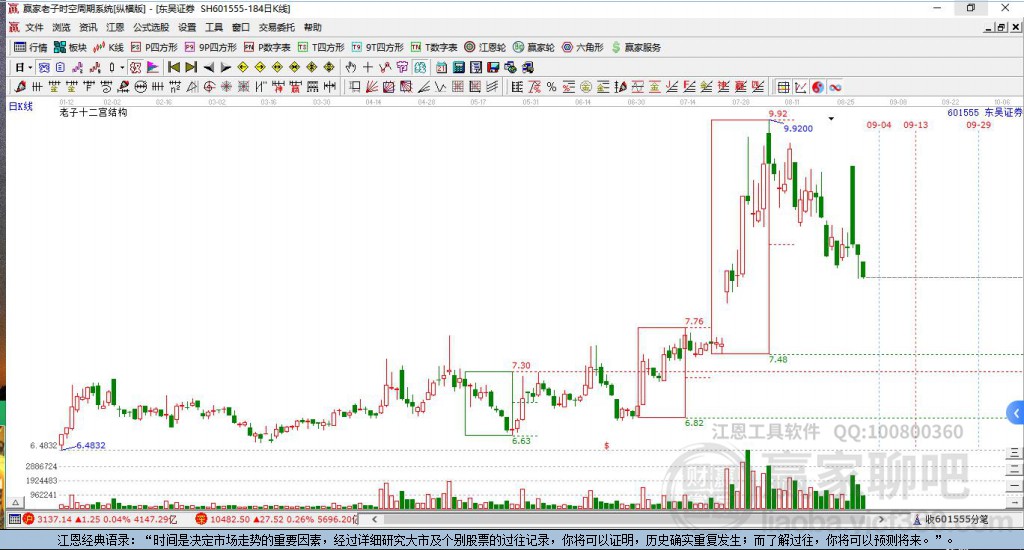This screenshot has width=1024, height=550.
Task: Click the small black triangle marker near 9.92
Action: pyautogui.click(x=831, y=119)
